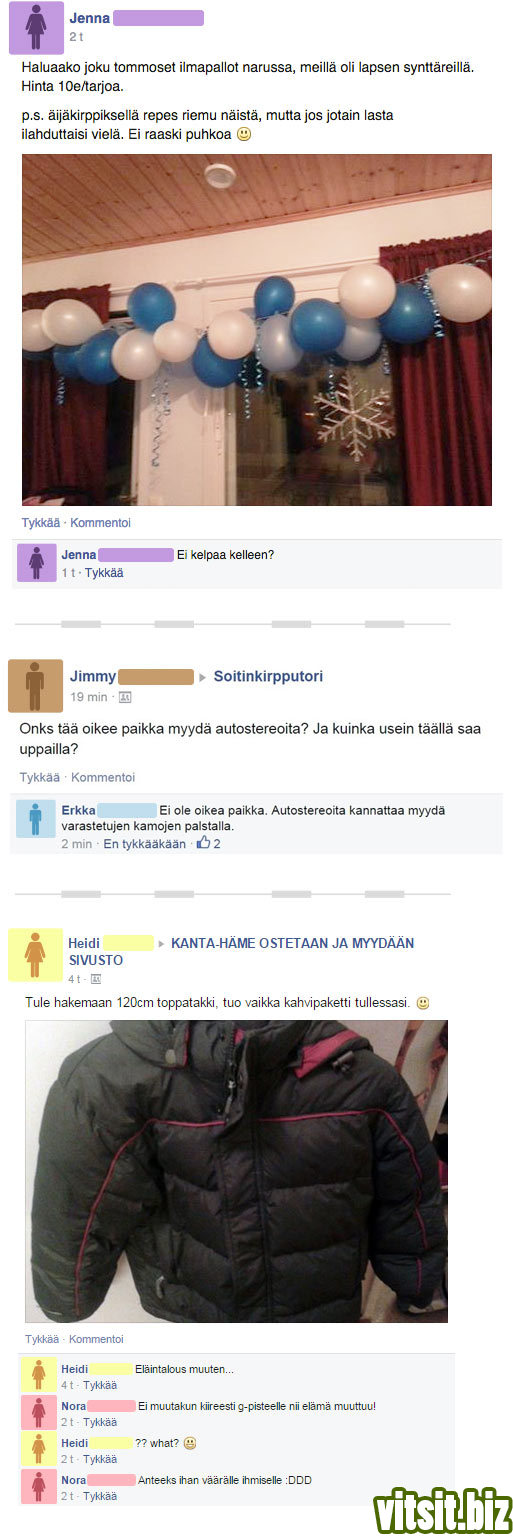Click En tykkääkään on Erkka's comment
This screenshot has width=513, height=1536.
click(145, 844)
